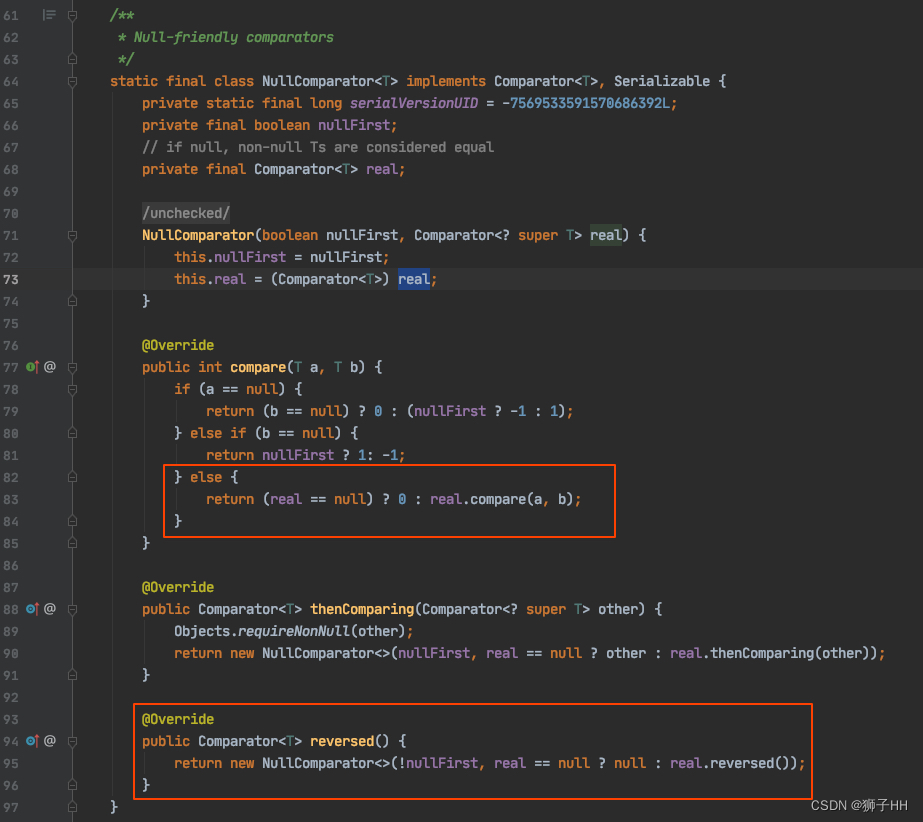923x822 pixels.
Task: Click the override gutter icon next to thenComparing
Action: pos(36,609)
